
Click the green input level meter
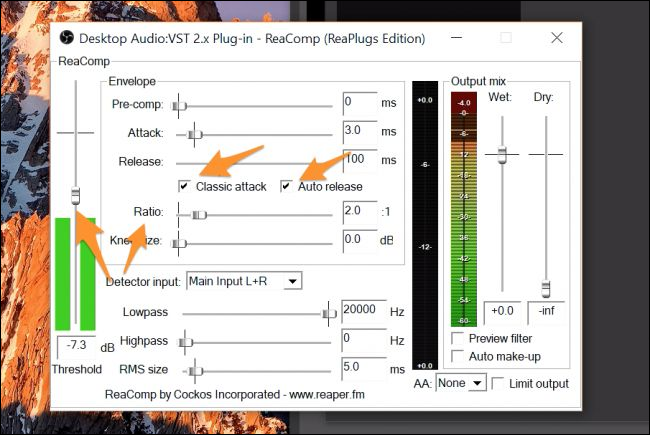75,274
